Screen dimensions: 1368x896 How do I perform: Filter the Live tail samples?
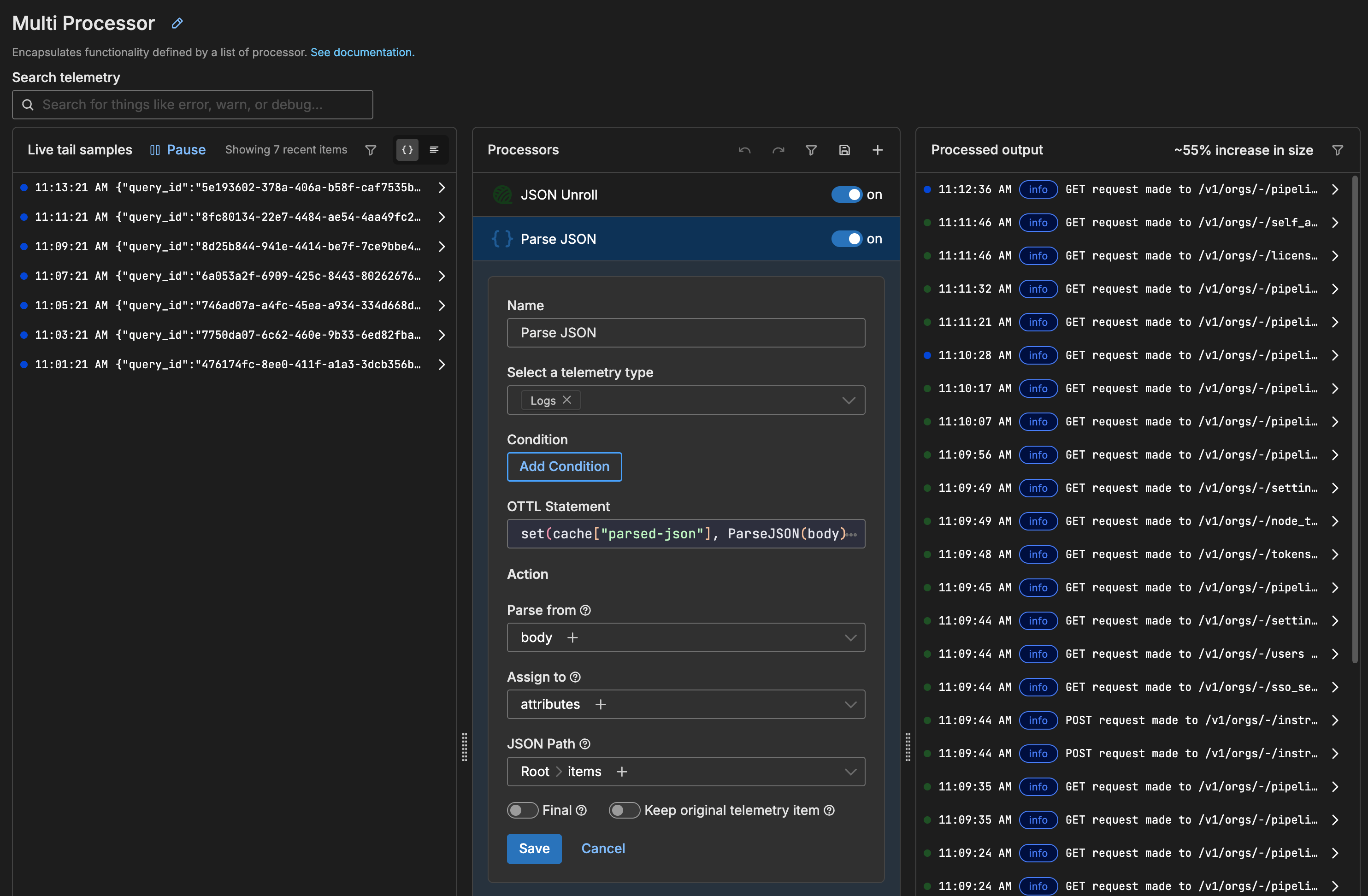(x=370, y=150)
